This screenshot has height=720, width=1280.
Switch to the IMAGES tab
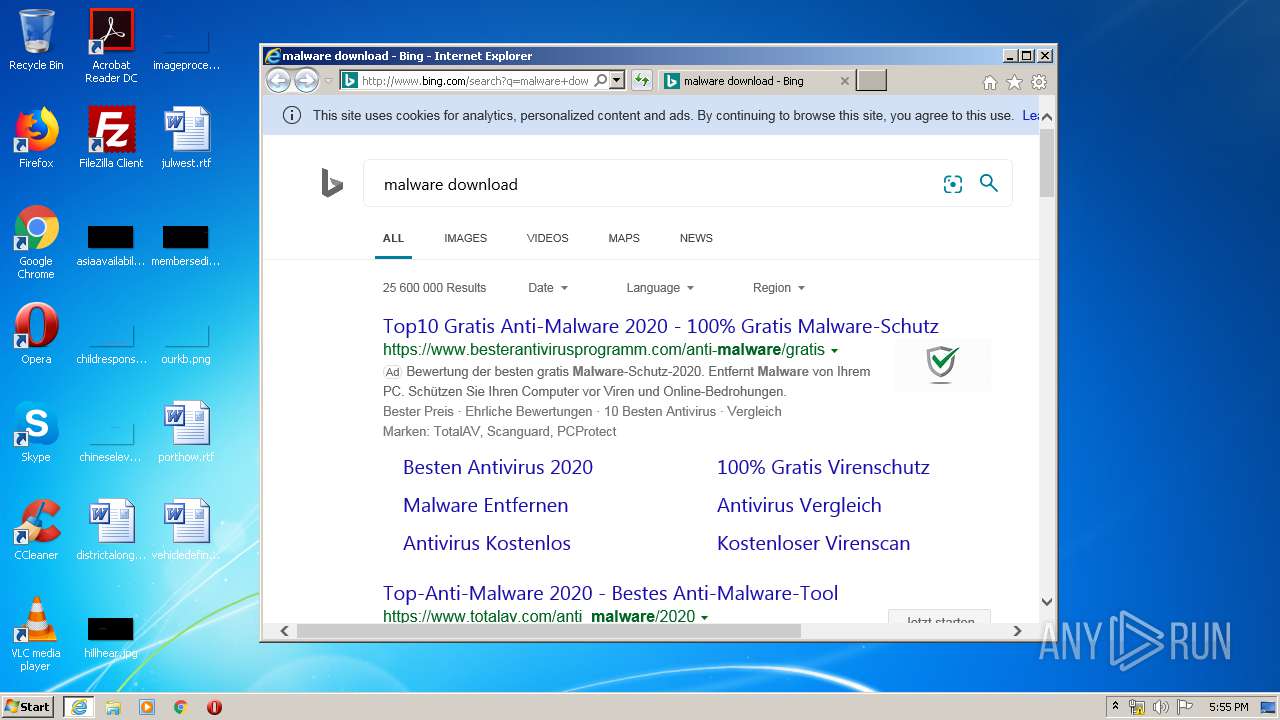tap(466, 238)
